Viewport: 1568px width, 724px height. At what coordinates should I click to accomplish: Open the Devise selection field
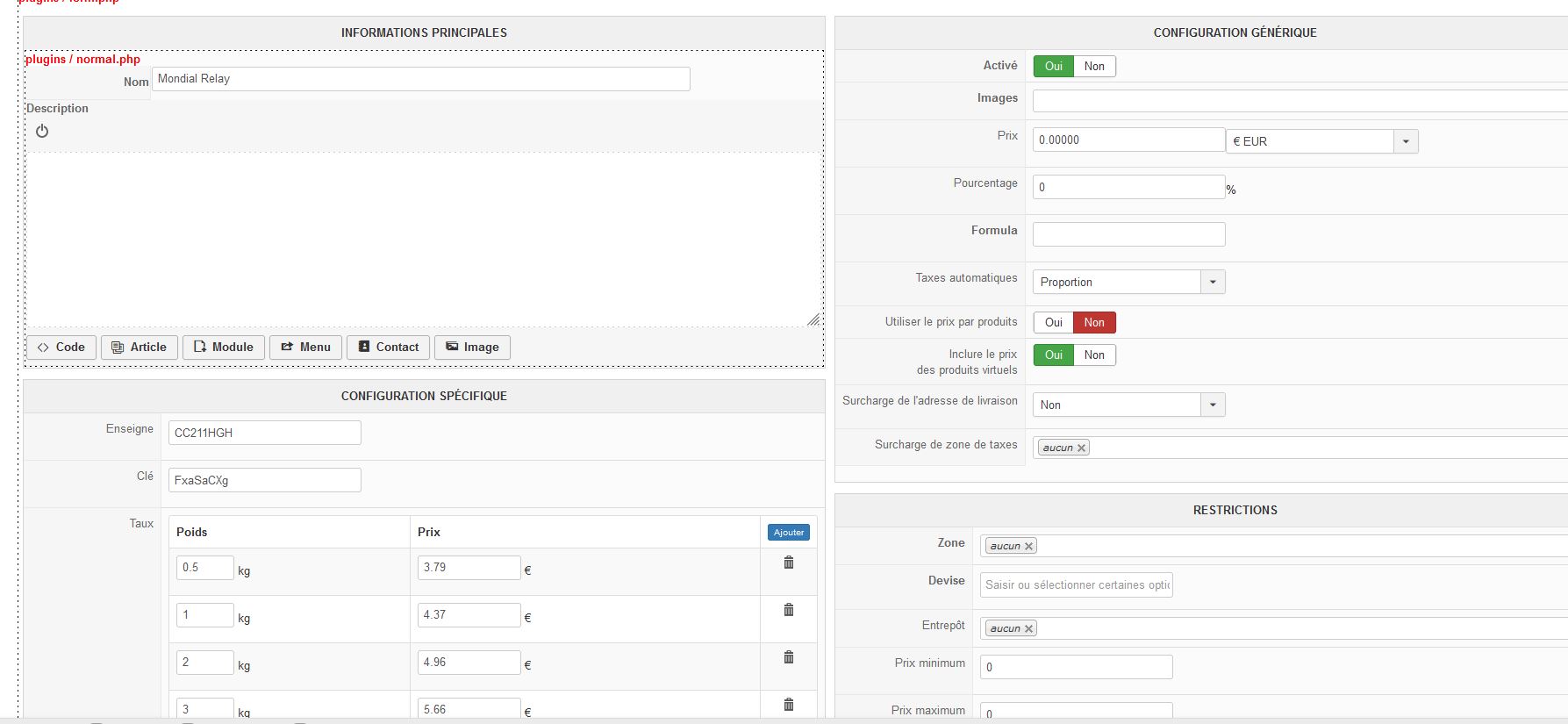click(1077, 585)
